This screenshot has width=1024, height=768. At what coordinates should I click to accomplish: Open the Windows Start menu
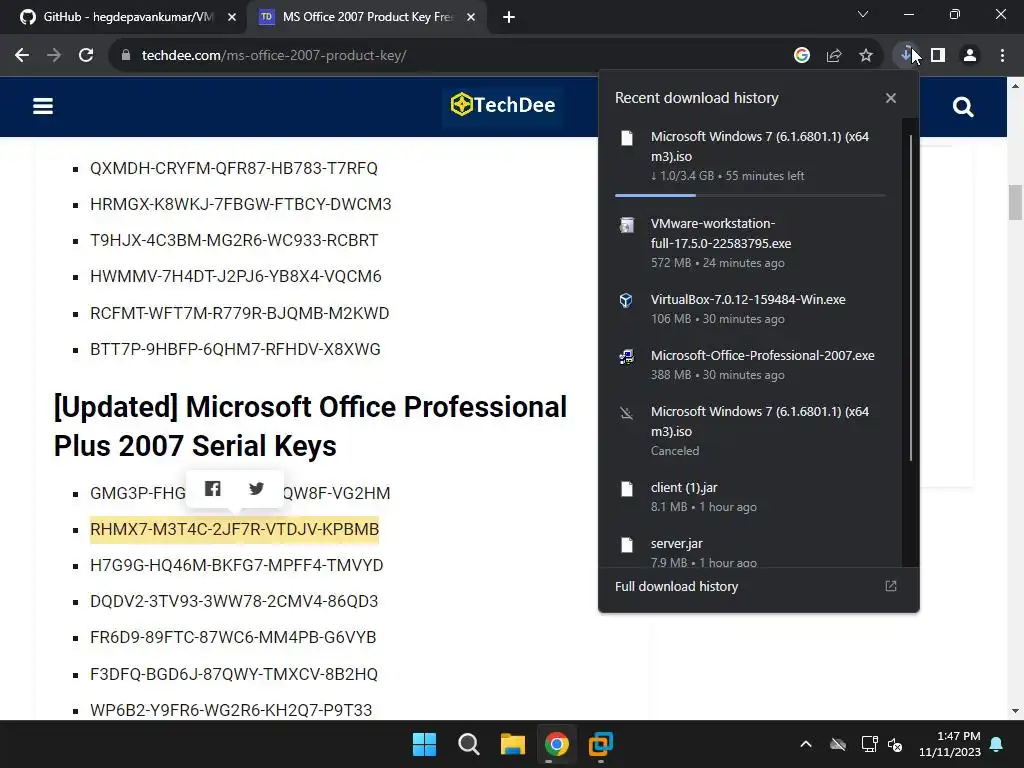424,744
